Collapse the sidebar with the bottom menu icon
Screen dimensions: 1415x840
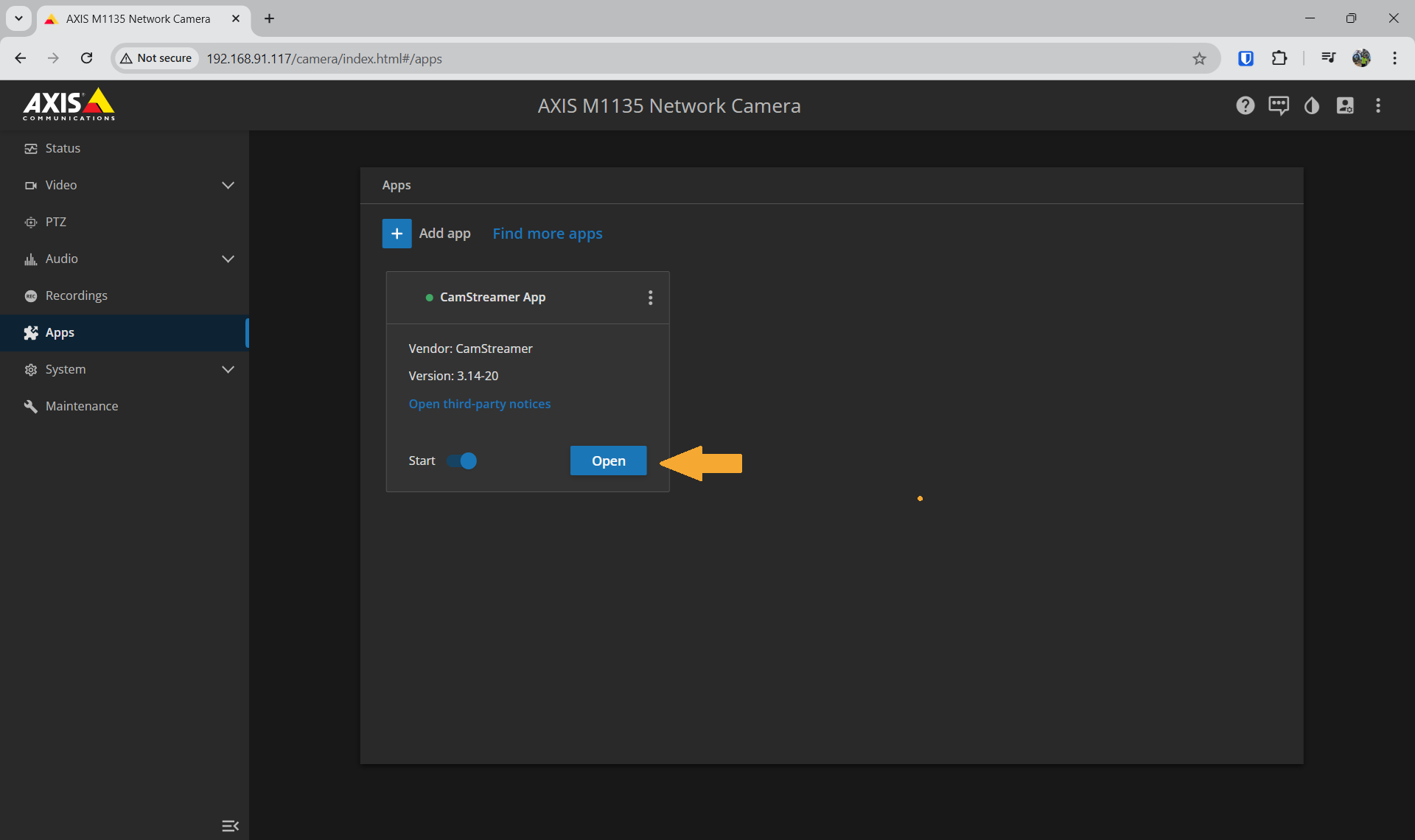pyautogui.click(x=230, y=825)
